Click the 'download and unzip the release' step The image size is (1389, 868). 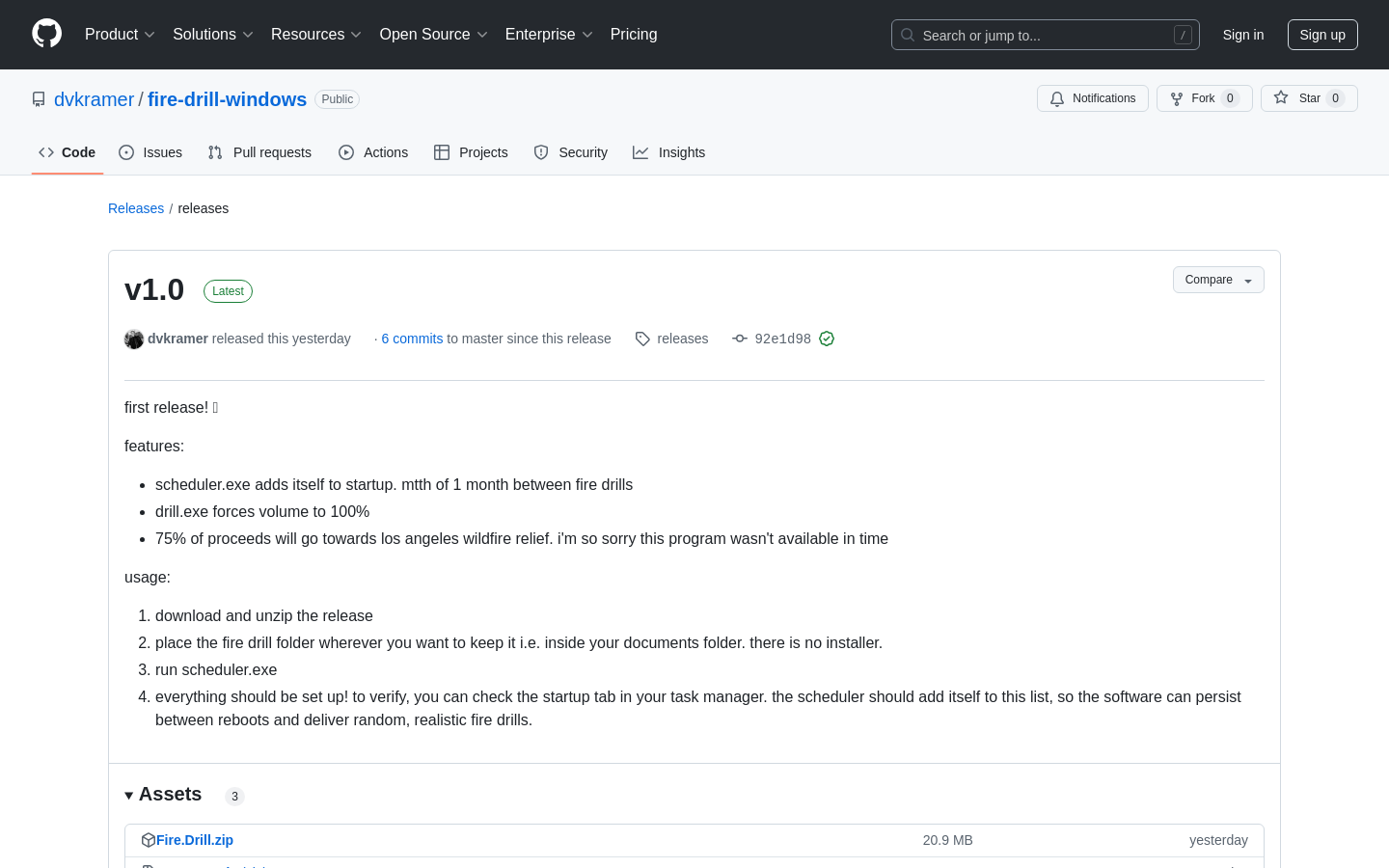(264, 615)
